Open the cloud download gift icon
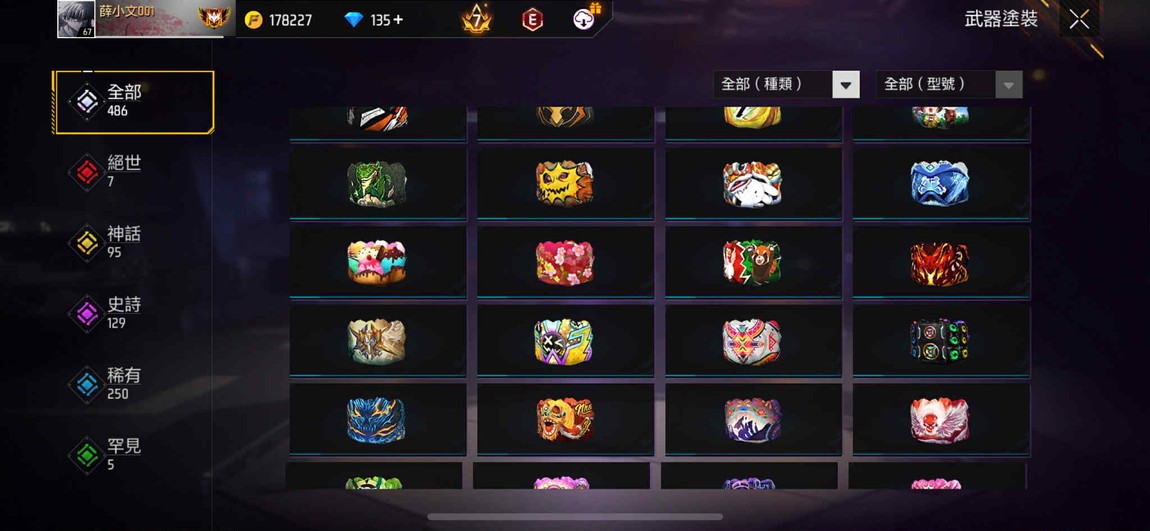This screenshot has width=1150, height=531. click(585, 18)
